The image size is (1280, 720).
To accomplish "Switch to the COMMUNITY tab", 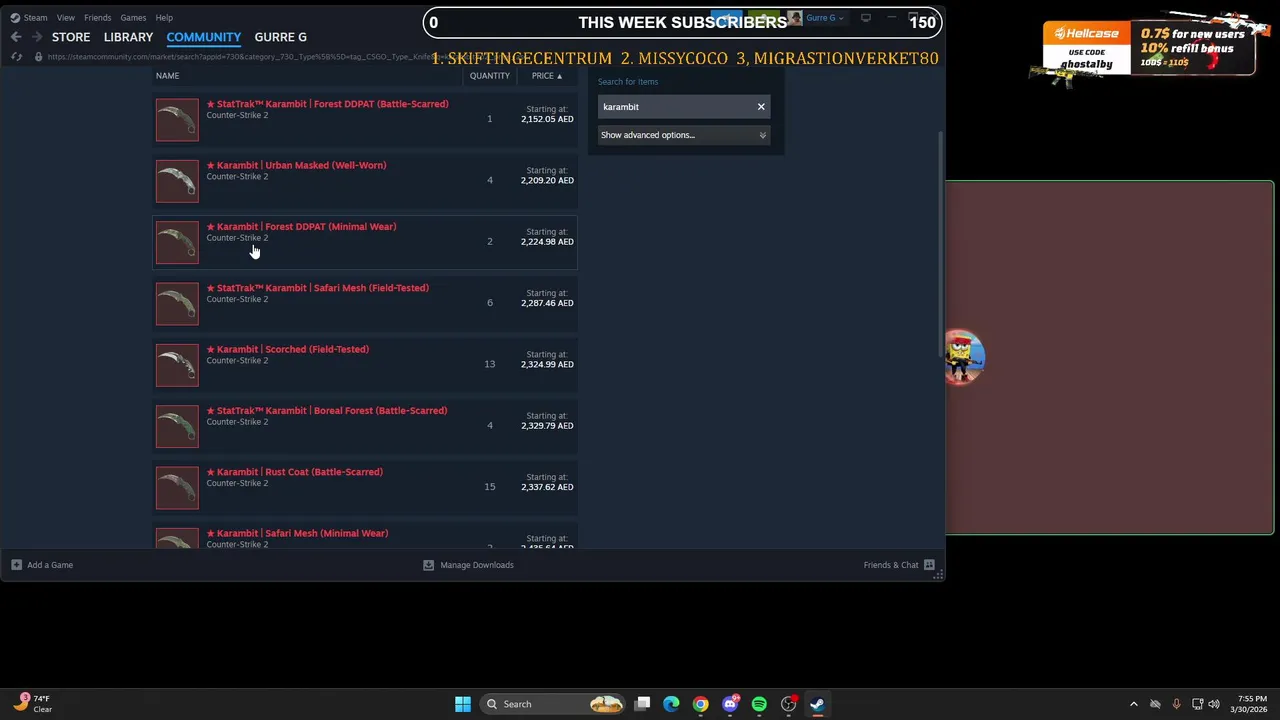I will click(204, 37).
